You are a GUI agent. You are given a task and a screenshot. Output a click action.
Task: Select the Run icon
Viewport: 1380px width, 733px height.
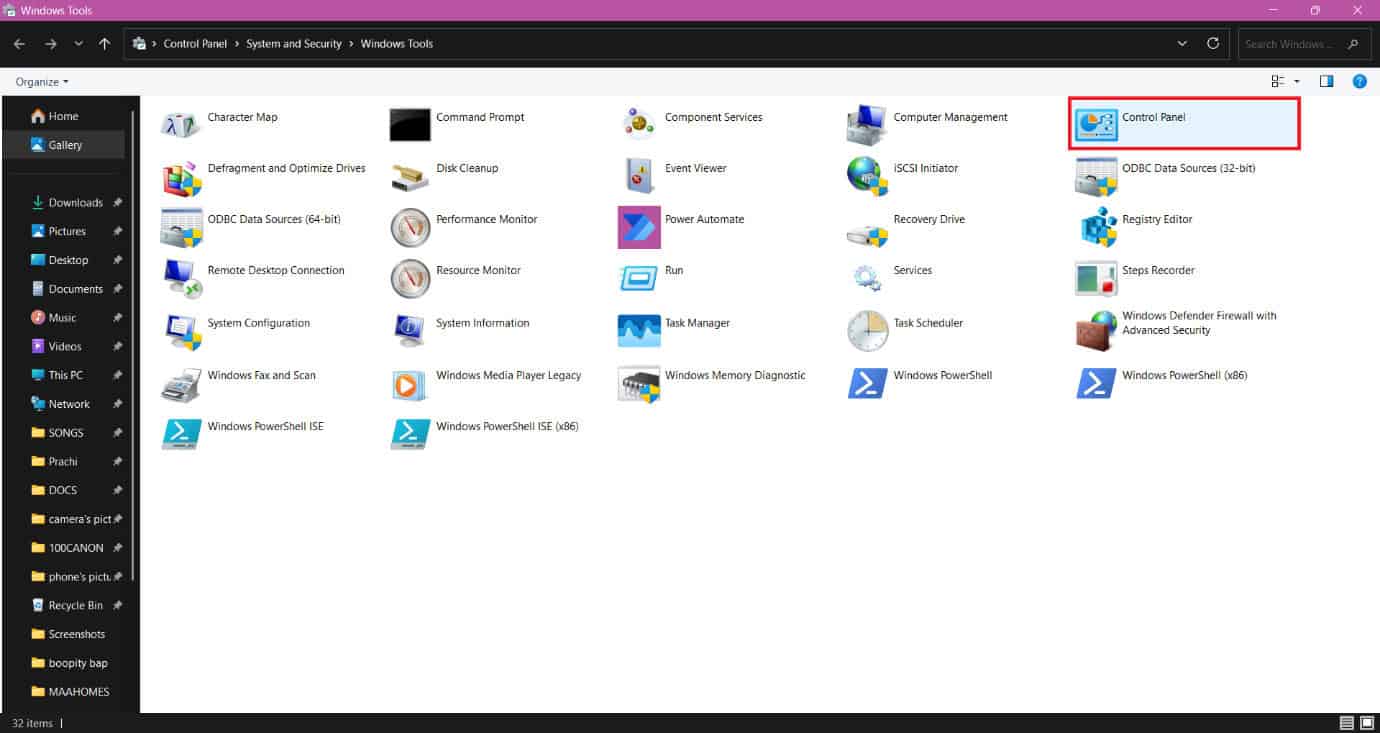(639, 278)
